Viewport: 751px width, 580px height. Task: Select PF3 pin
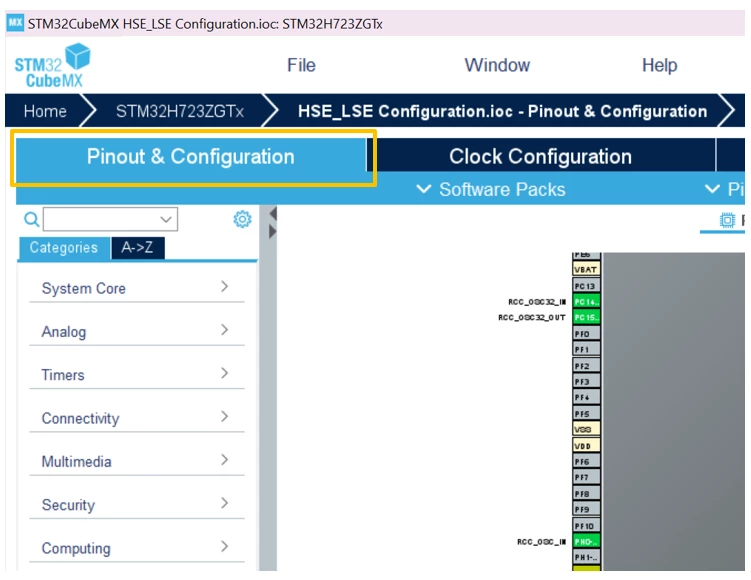586,382
